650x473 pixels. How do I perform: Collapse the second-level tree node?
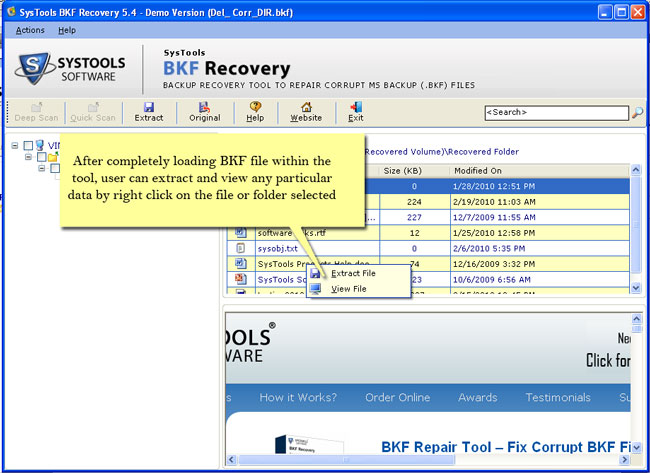28,157
